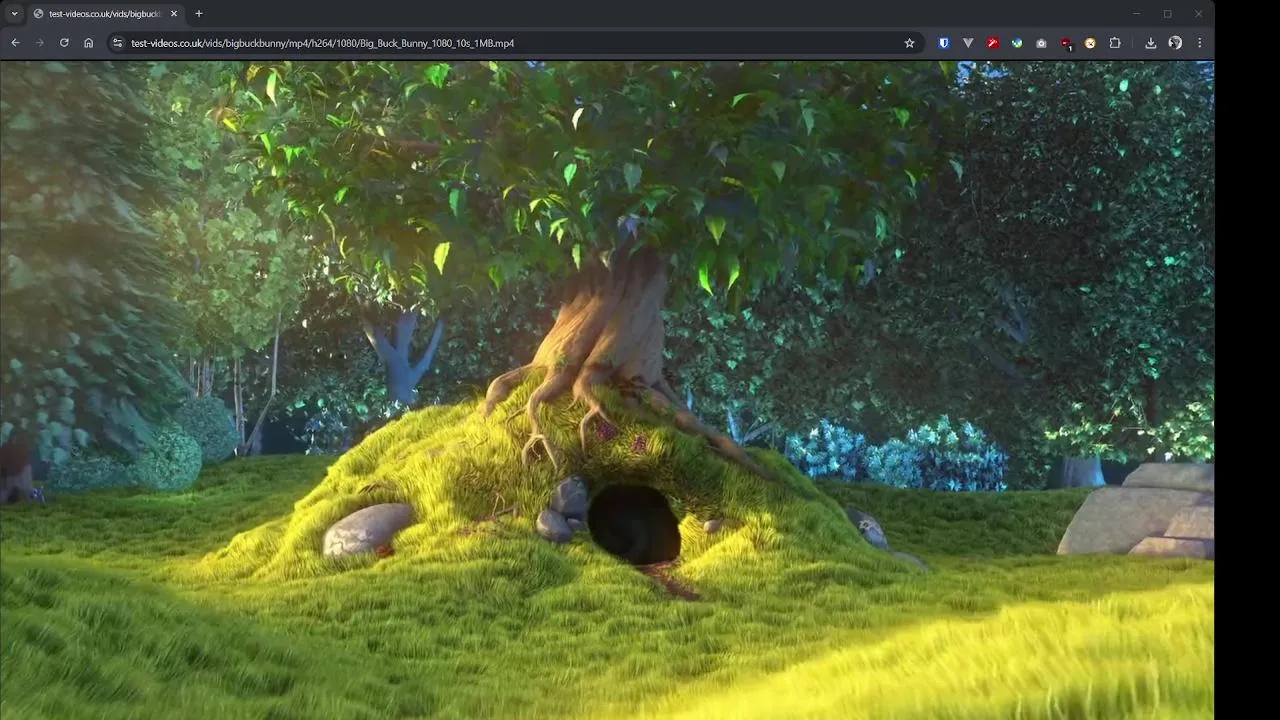Open the red pickaxe extension
Image resolution: width=1280 pixels, height=720 pixels.
pyautogui.click(x=992, y=43)
